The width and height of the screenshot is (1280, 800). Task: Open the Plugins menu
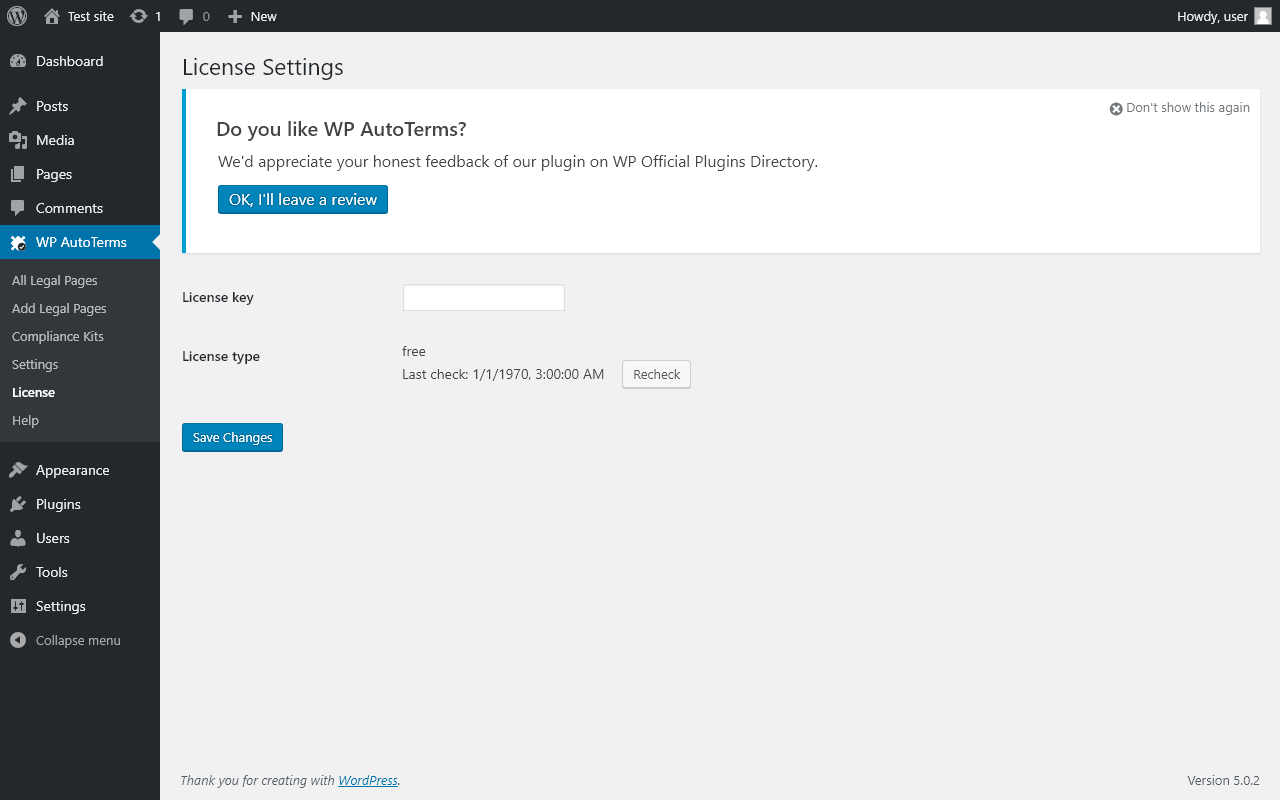[58, 504]
